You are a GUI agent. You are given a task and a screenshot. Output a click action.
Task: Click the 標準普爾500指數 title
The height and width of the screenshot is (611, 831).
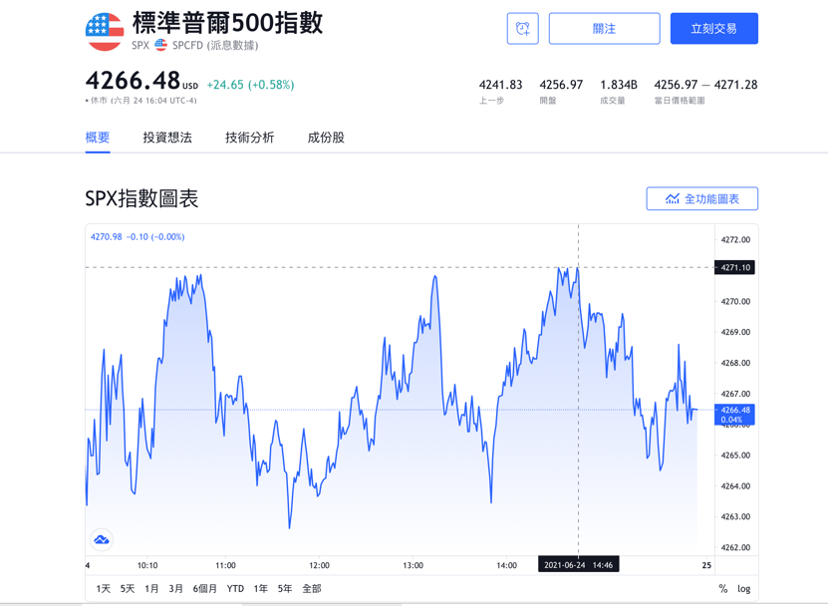click(x=228, y=23)
